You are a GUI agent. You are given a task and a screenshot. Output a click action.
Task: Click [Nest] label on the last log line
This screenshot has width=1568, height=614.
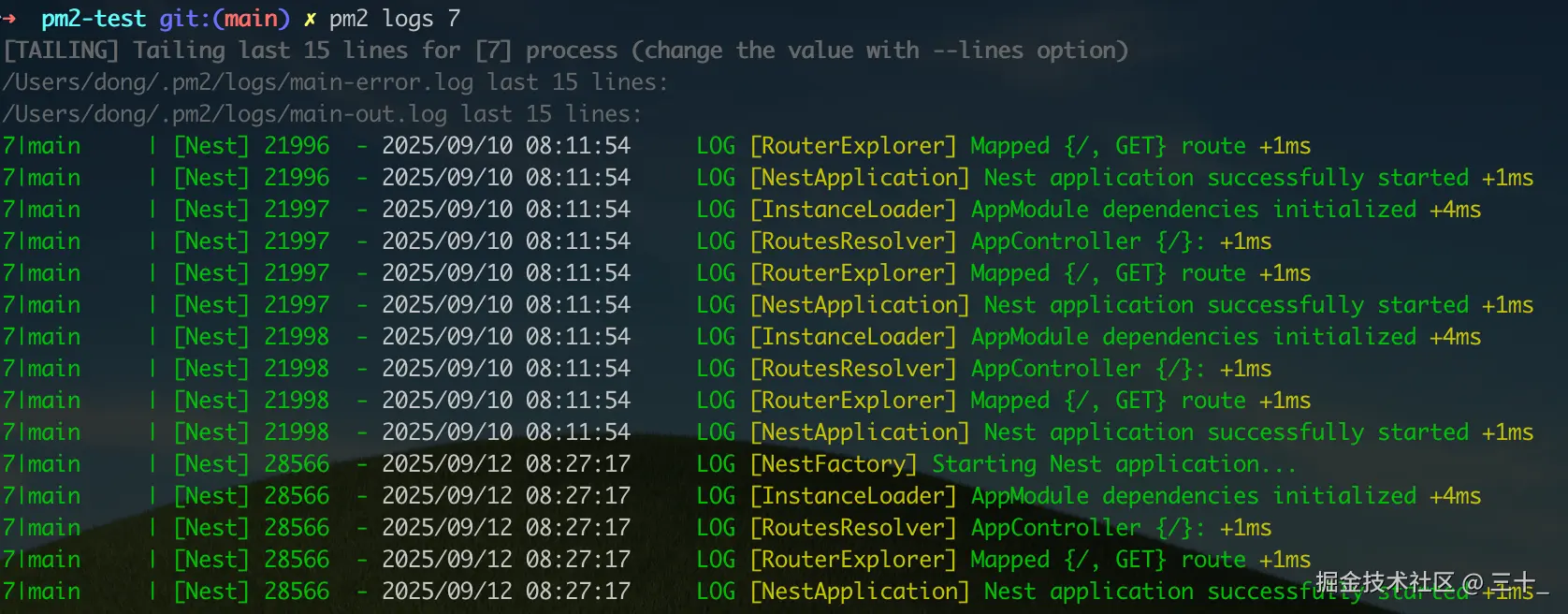(x=211, y=592)
